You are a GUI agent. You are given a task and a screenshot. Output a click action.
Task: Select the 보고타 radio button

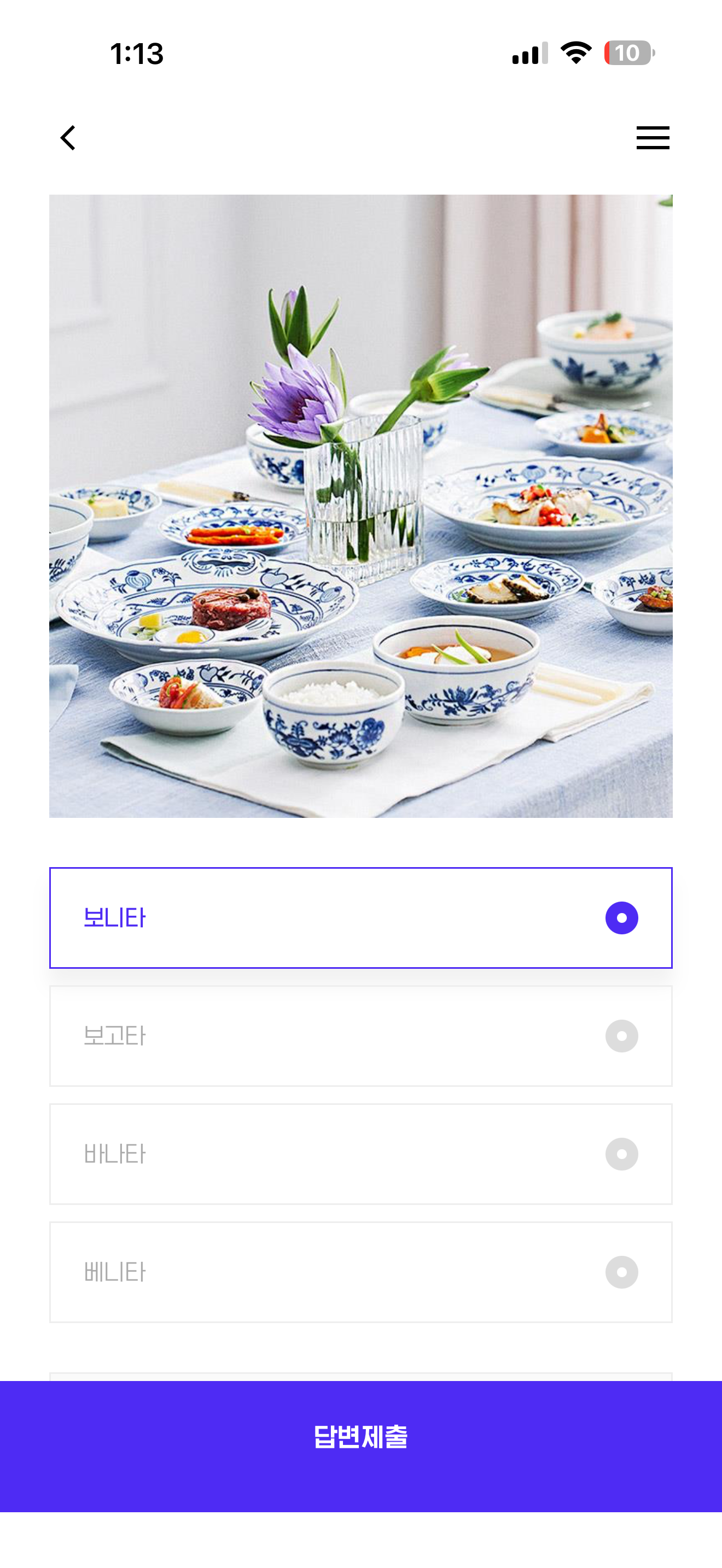click(x=621, y=1036)
